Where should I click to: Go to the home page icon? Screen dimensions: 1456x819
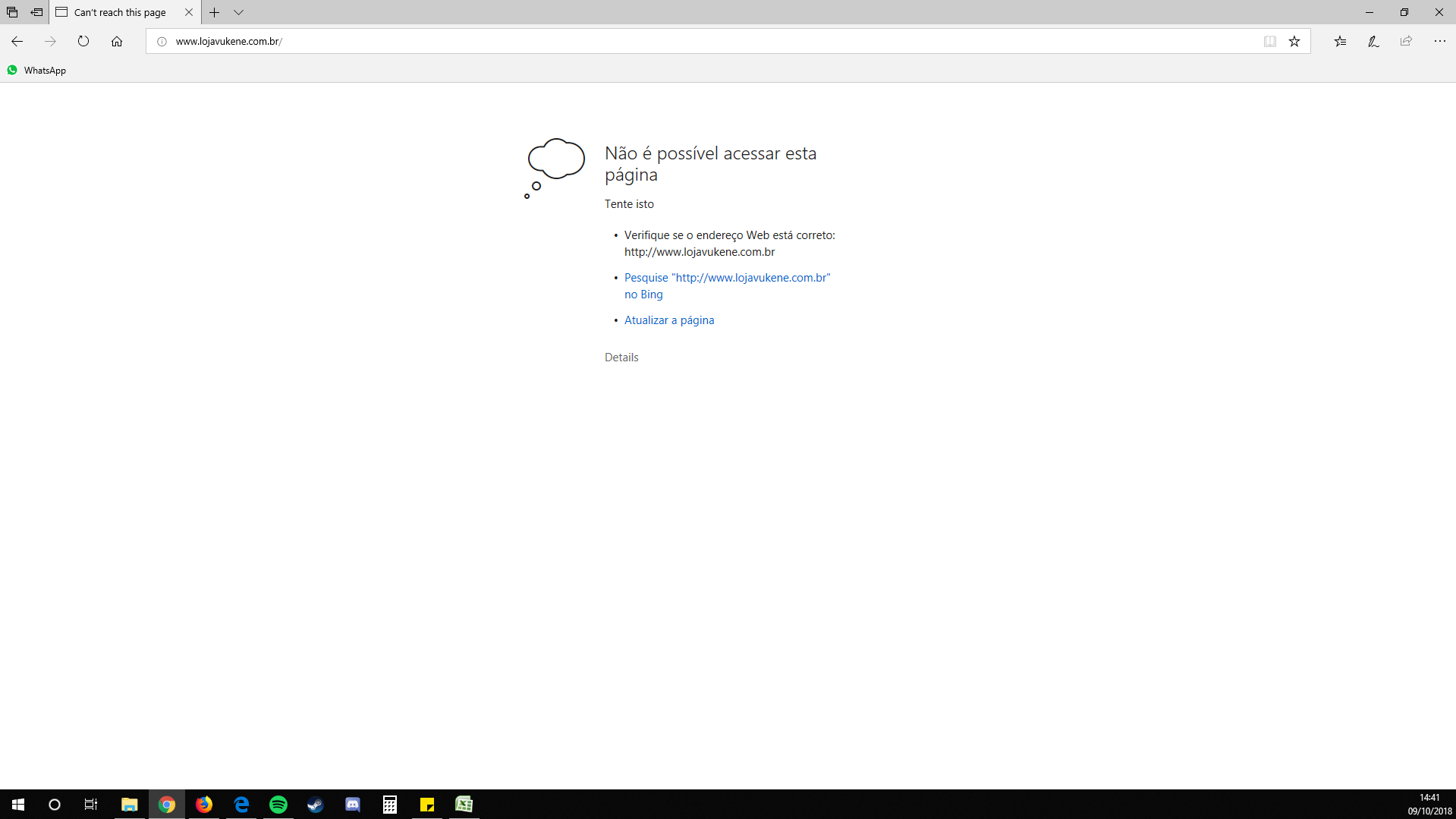[117, 41]
